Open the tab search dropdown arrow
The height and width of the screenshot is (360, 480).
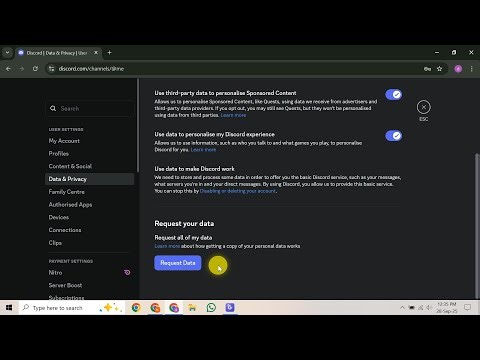7,53
